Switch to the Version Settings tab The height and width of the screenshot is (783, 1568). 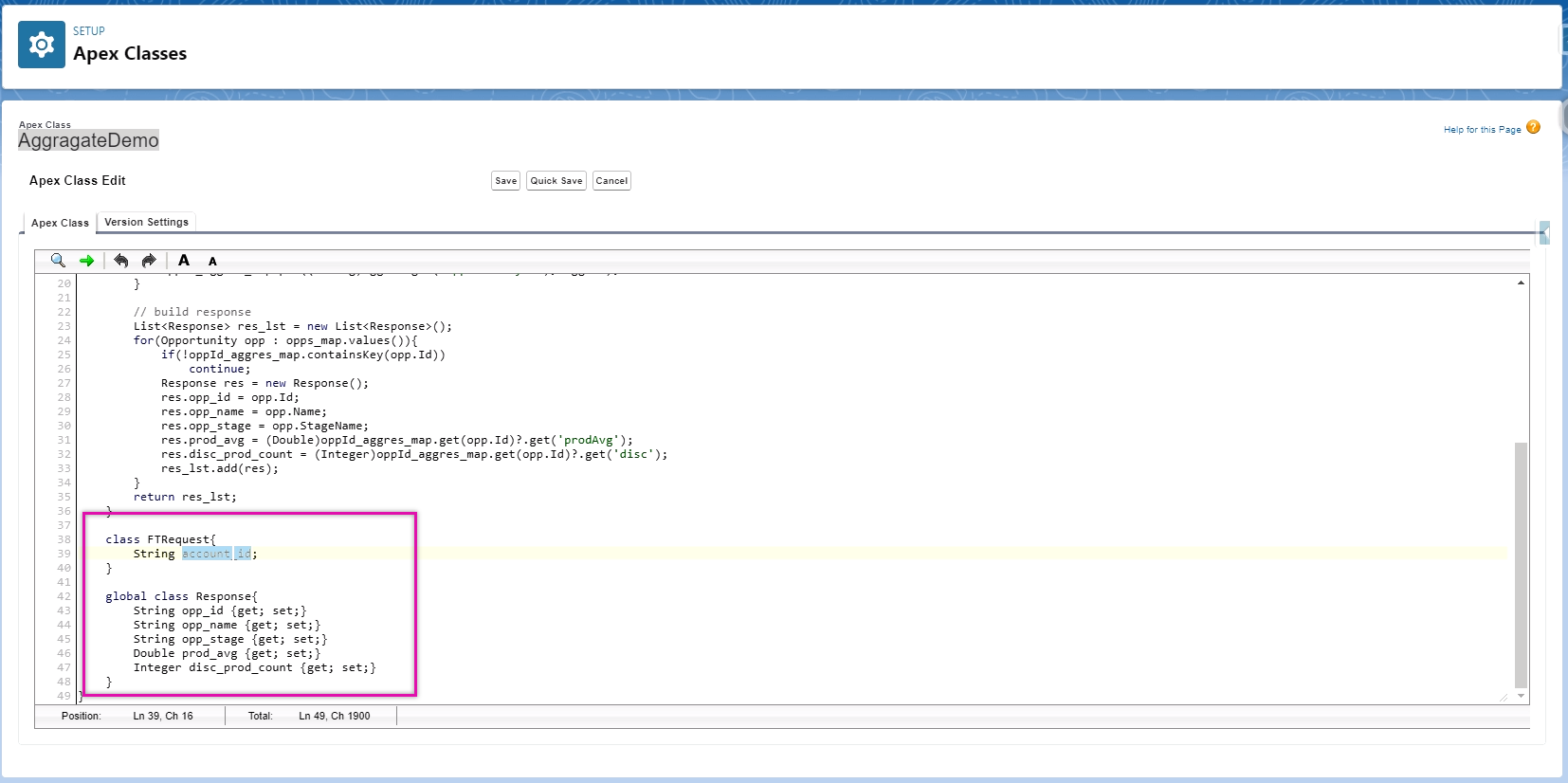(146, 222)
